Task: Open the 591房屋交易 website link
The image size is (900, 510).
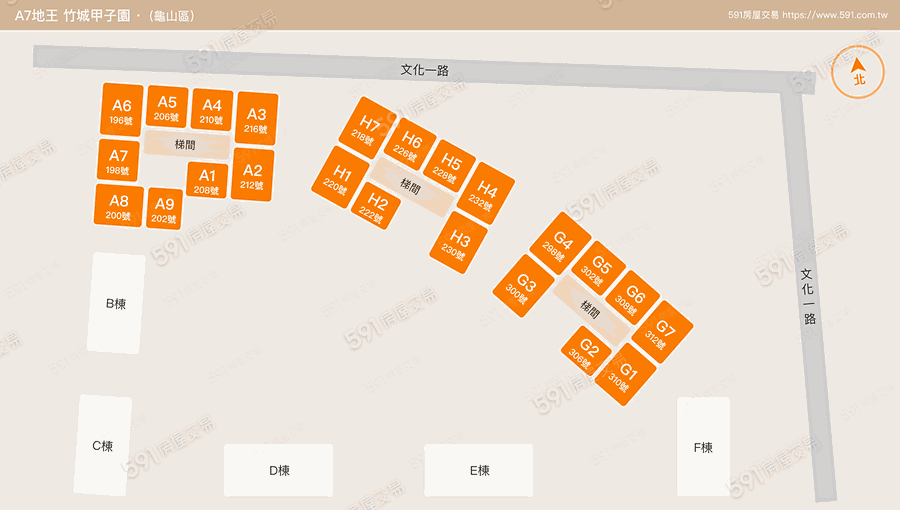Action: pos(809,15)
